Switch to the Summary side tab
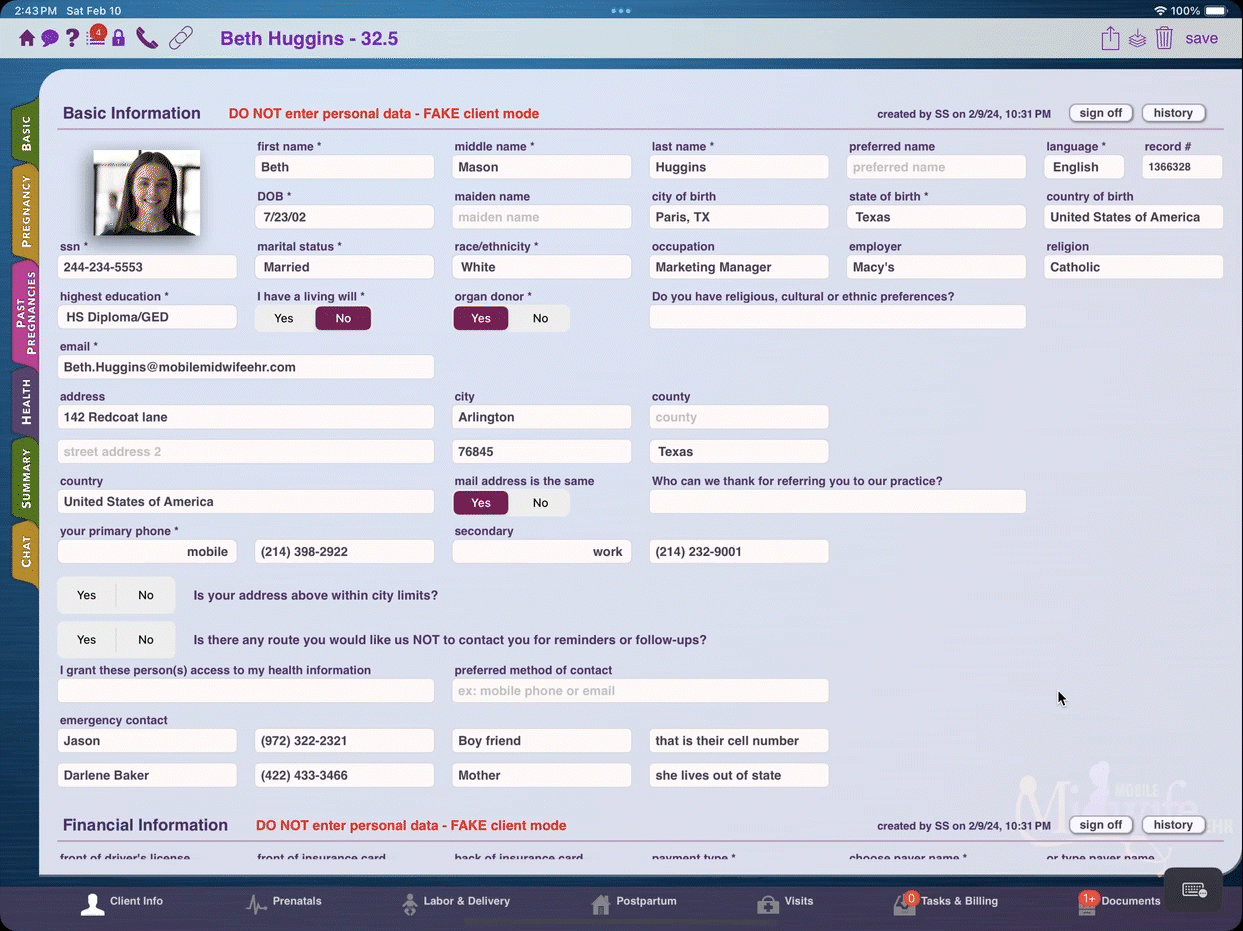 coord(26,479)
